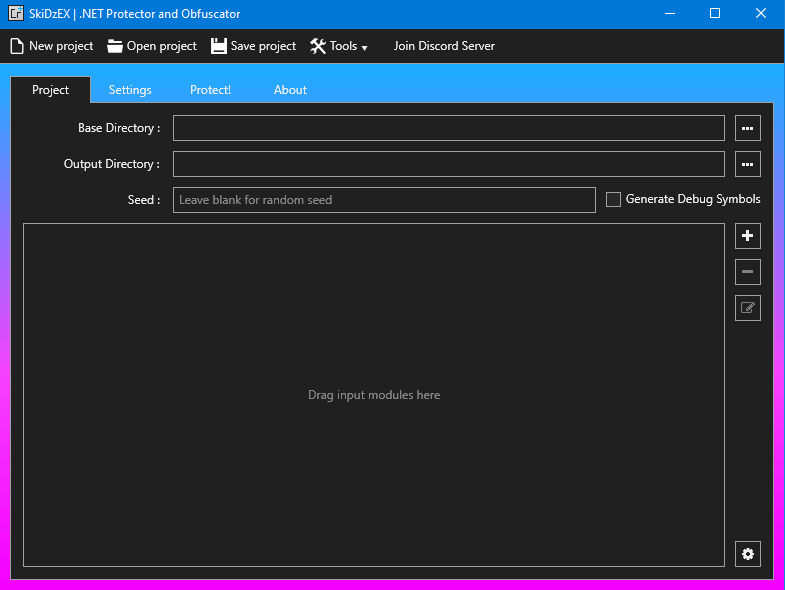Remove selected module with the minus button
Image resolution: width=785 pixels, height=590 pixels.
click(x=747, y=272)
